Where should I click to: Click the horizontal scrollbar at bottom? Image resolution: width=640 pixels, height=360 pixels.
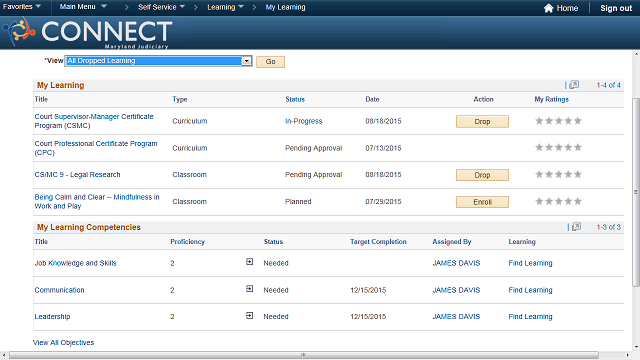click(x=304, y=355)
